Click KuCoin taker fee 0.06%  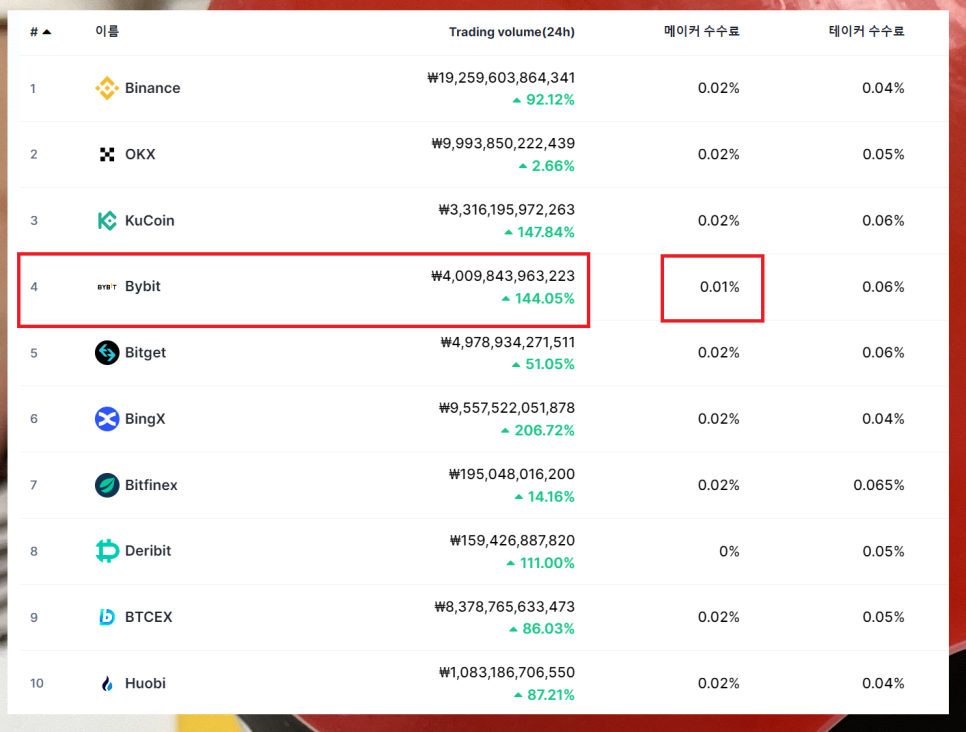pyautogui.click(x=883, y=221)
